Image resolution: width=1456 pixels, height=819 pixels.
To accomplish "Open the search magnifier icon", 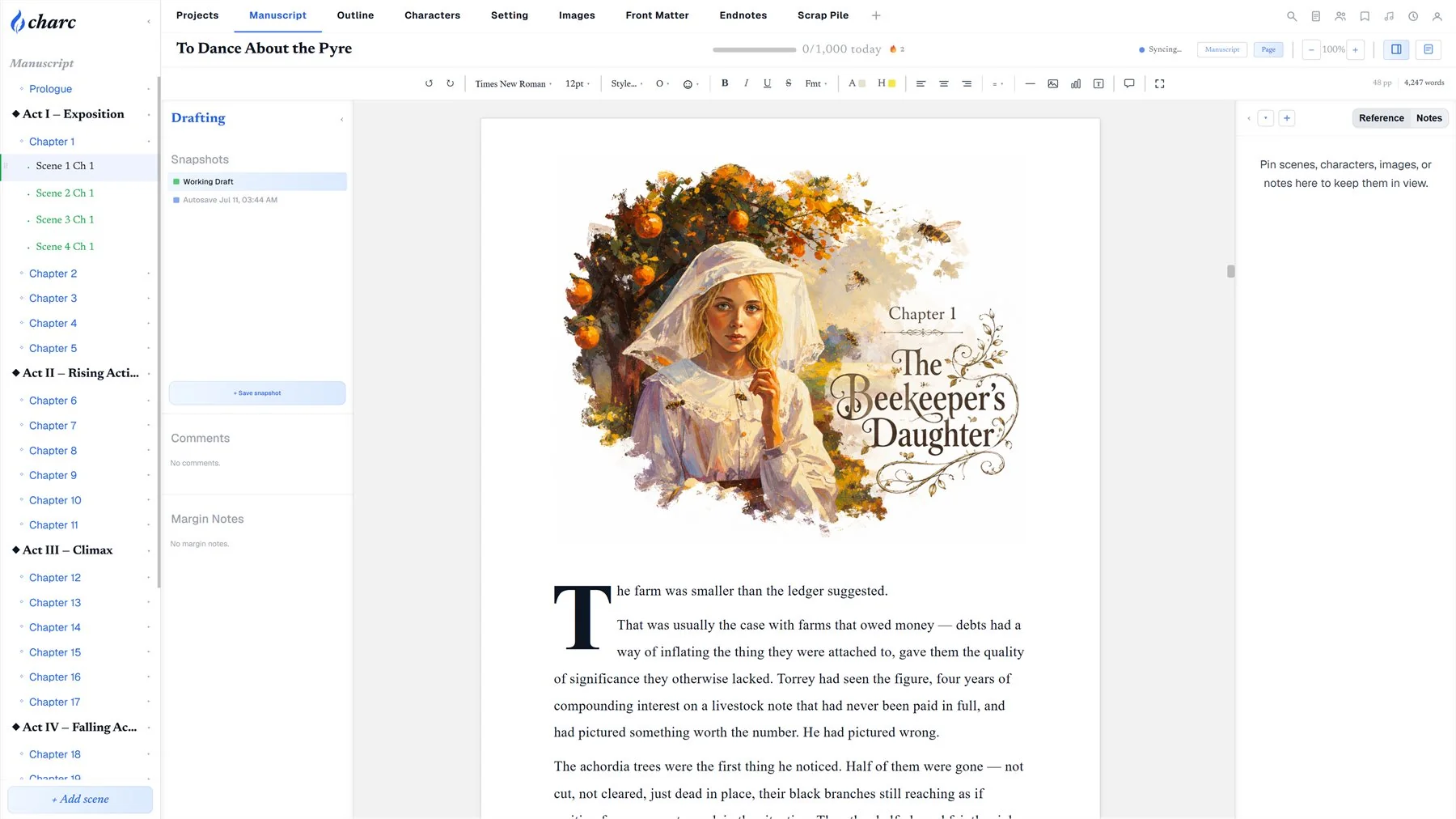I will (1292, 16).
